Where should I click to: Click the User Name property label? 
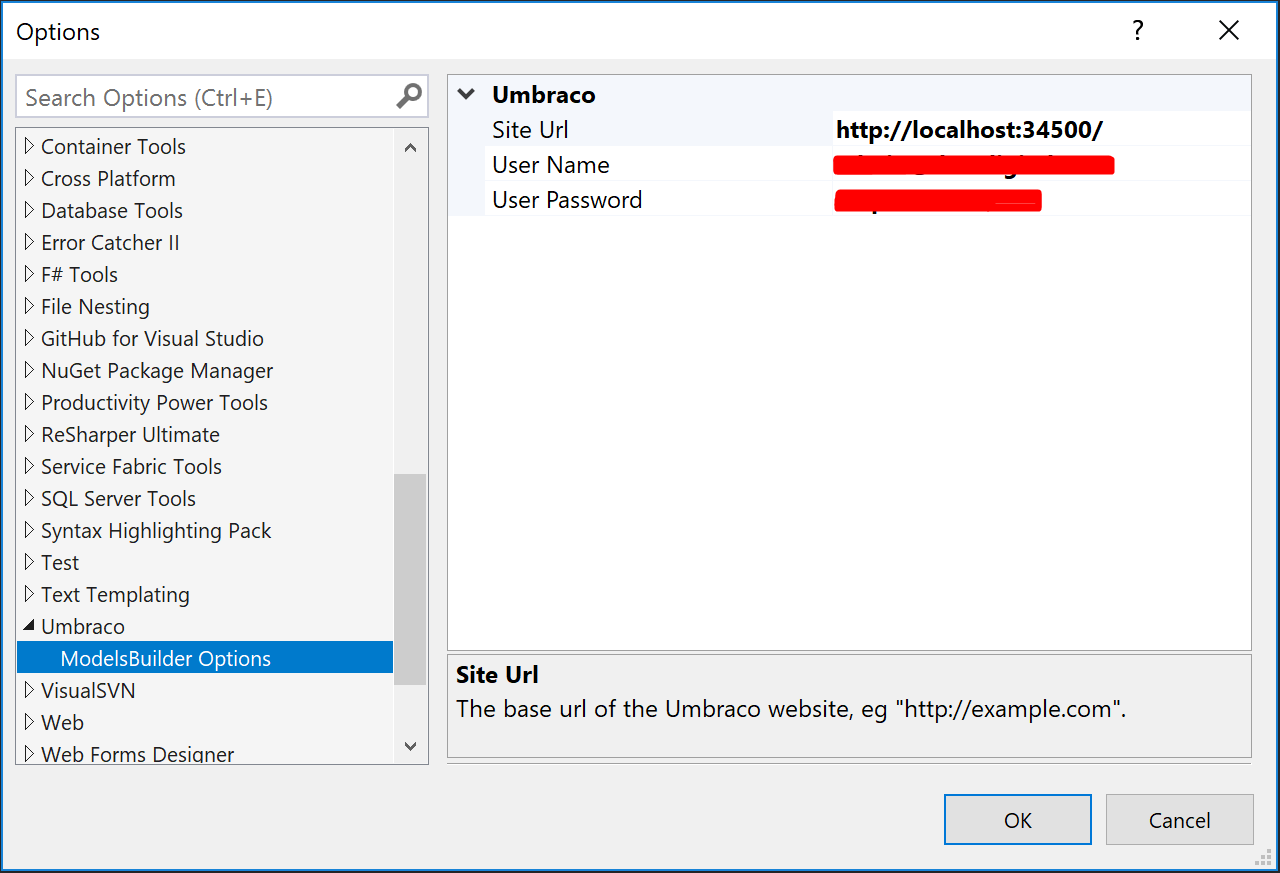tap(550, 165)
